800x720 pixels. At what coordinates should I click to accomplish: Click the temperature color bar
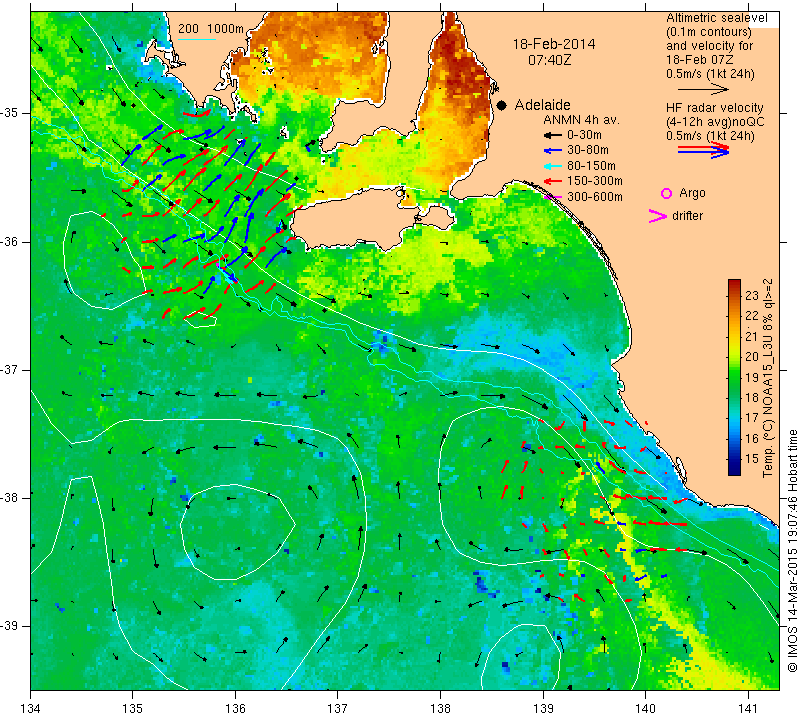(734, 377)
